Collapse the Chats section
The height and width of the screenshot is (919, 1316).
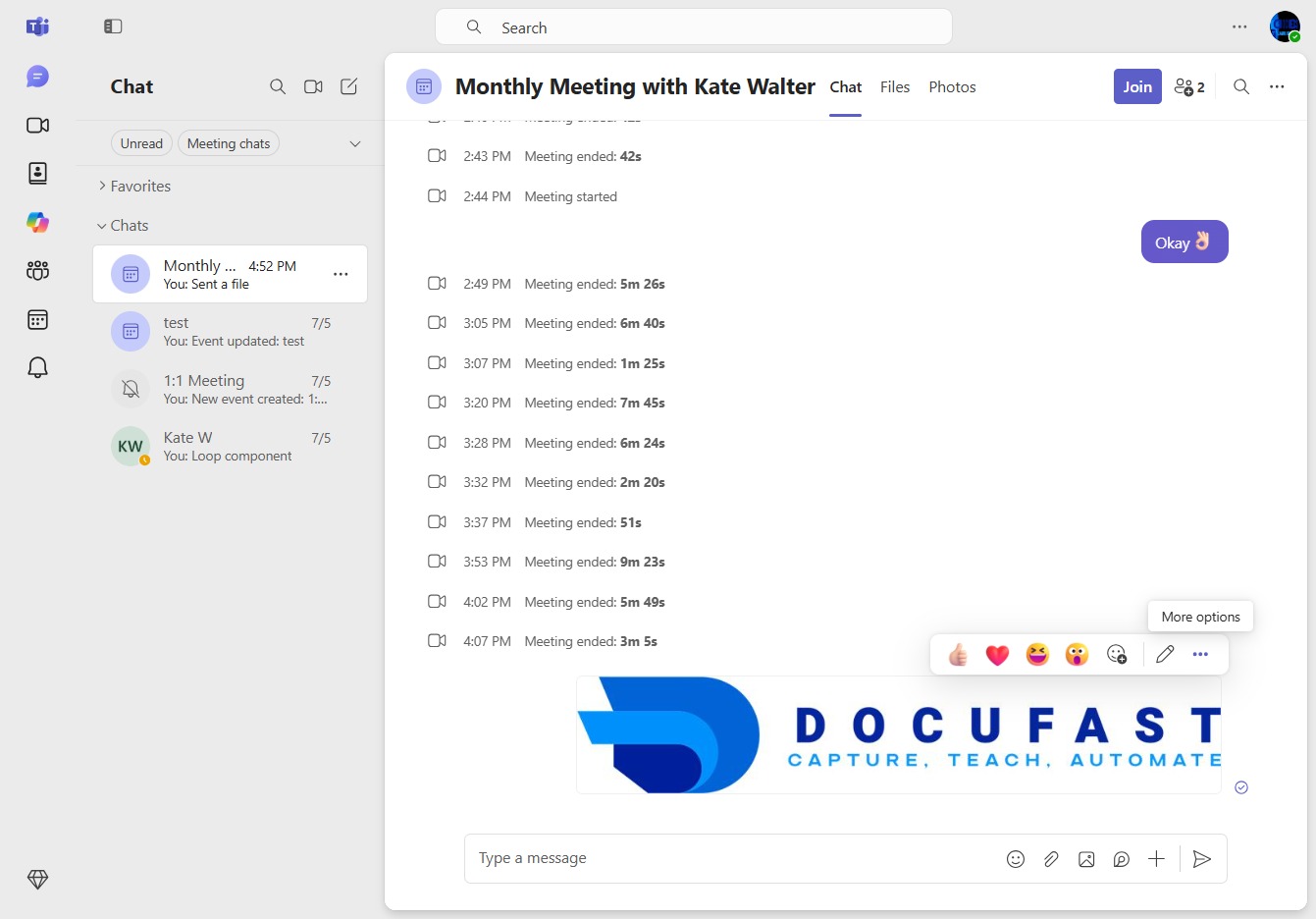click(x=123, y=225)
